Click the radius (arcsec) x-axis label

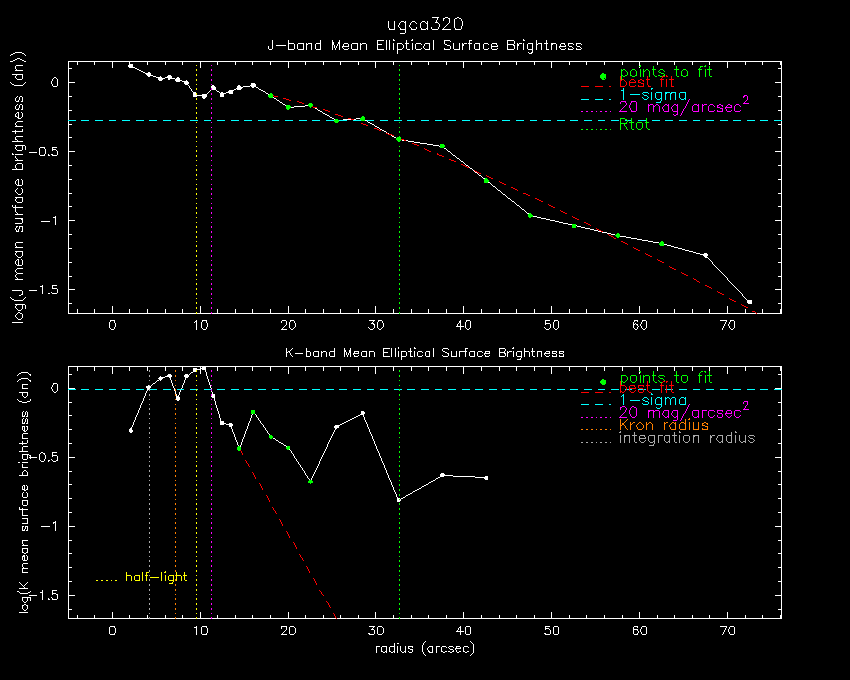tap(424, 648)
